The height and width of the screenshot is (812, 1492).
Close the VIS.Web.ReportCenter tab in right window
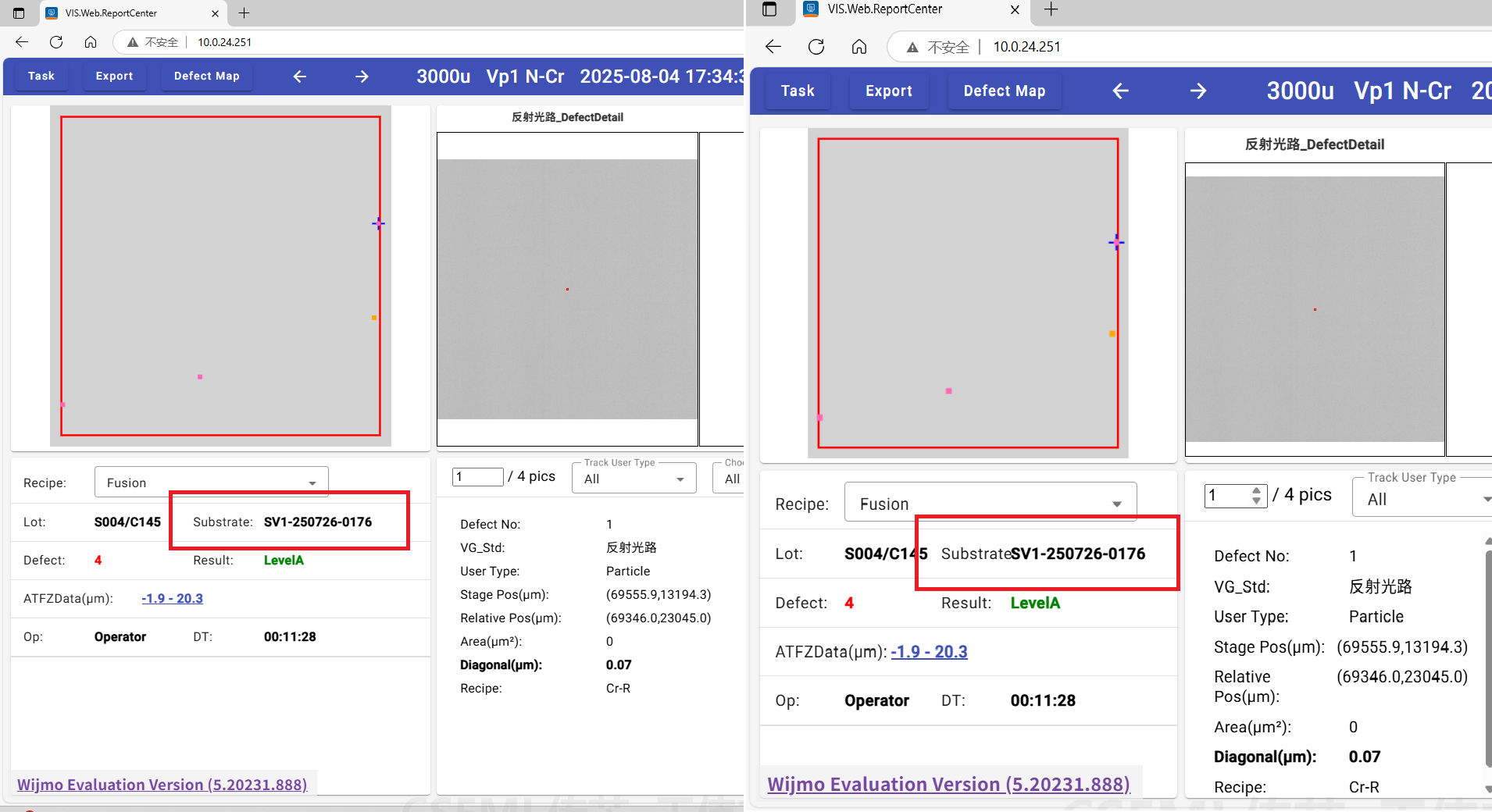(1015, 9)
